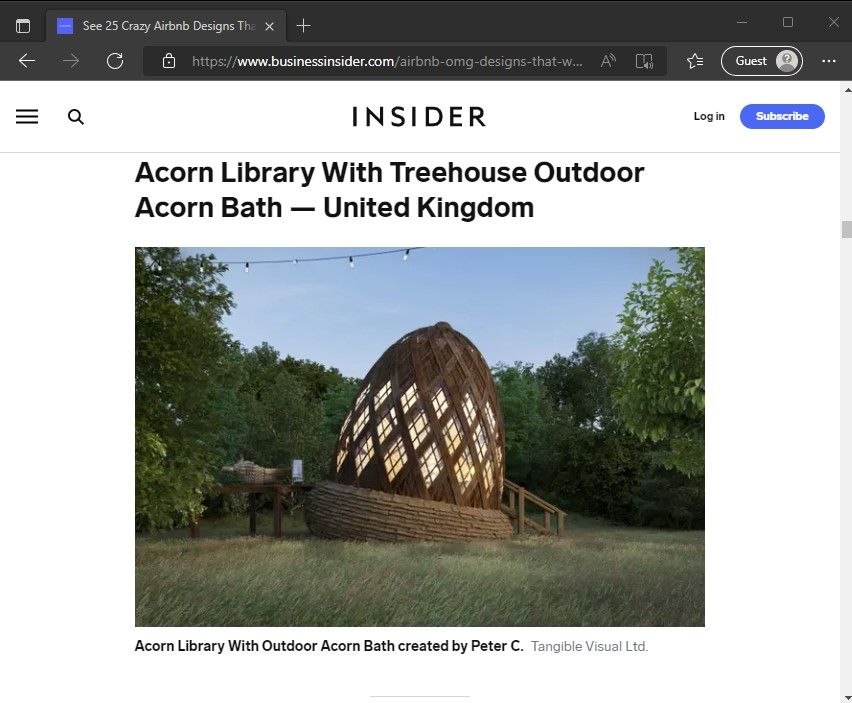Reload the current page

click(115, 60)
